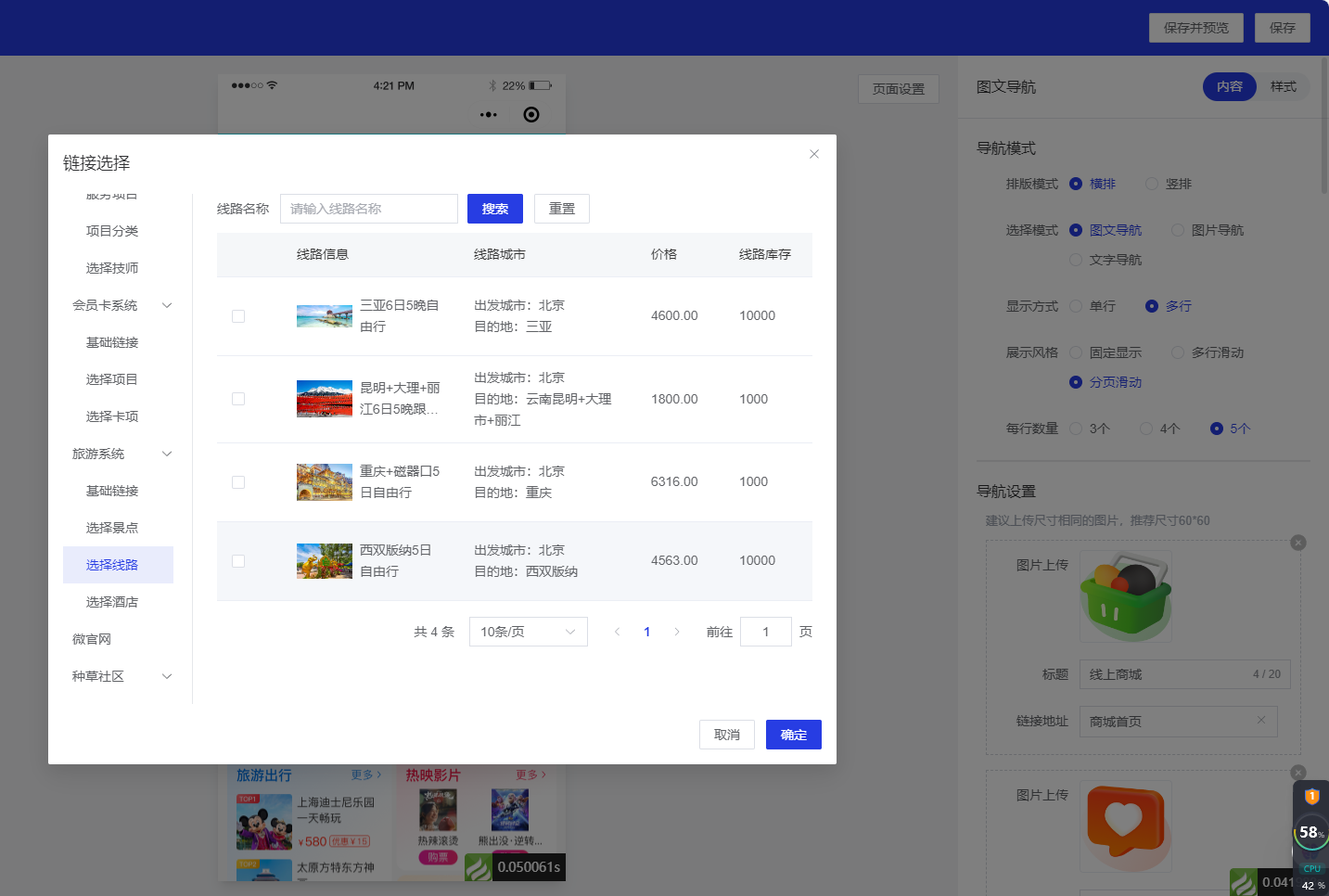The height and width of the screenshot is (896, 1329).
Task: Click the 搜索 button
Action: [x=494, y=209]
